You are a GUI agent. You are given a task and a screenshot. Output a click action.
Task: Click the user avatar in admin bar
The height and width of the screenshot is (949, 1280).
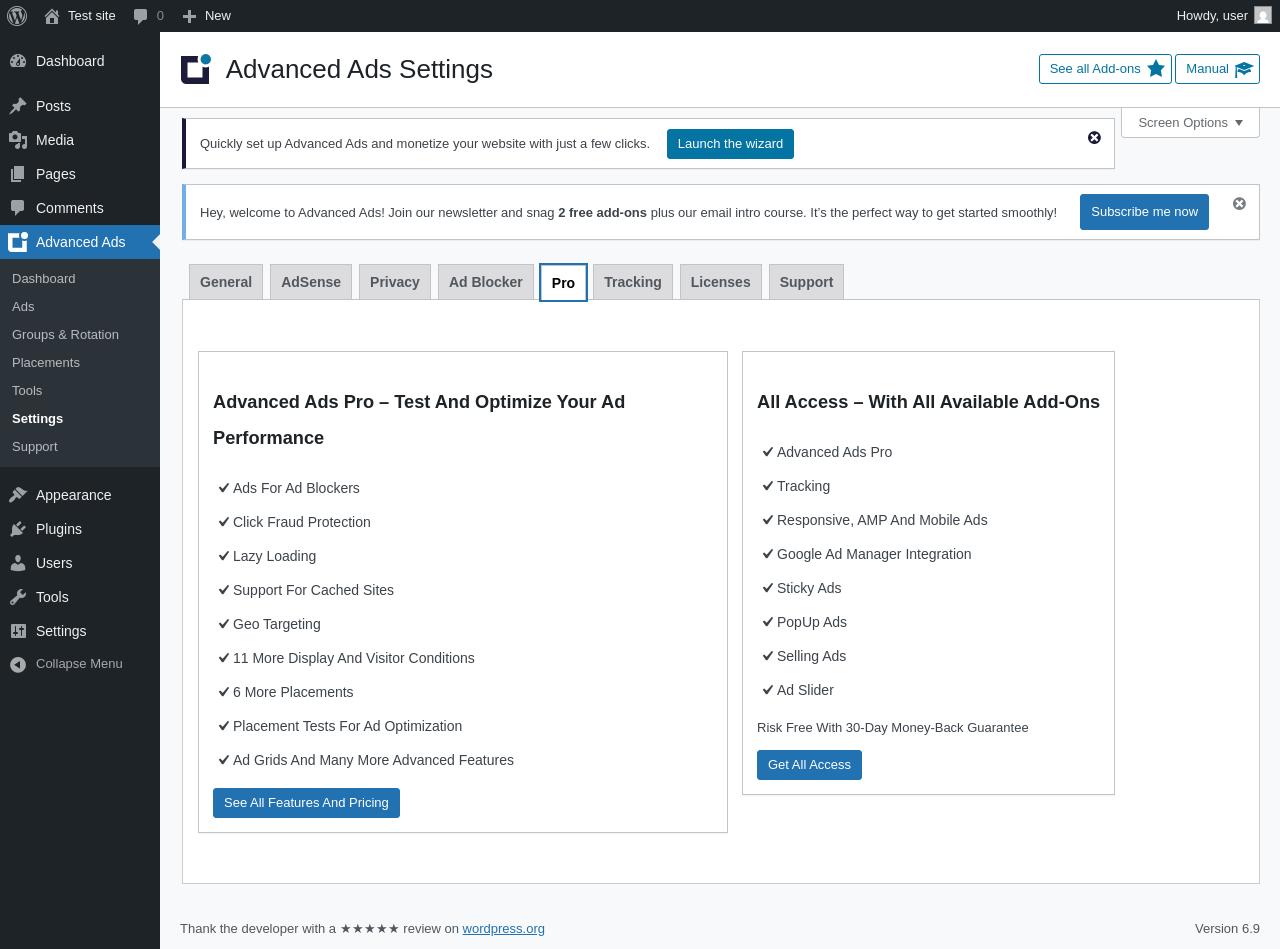[x=1263, y=16]
